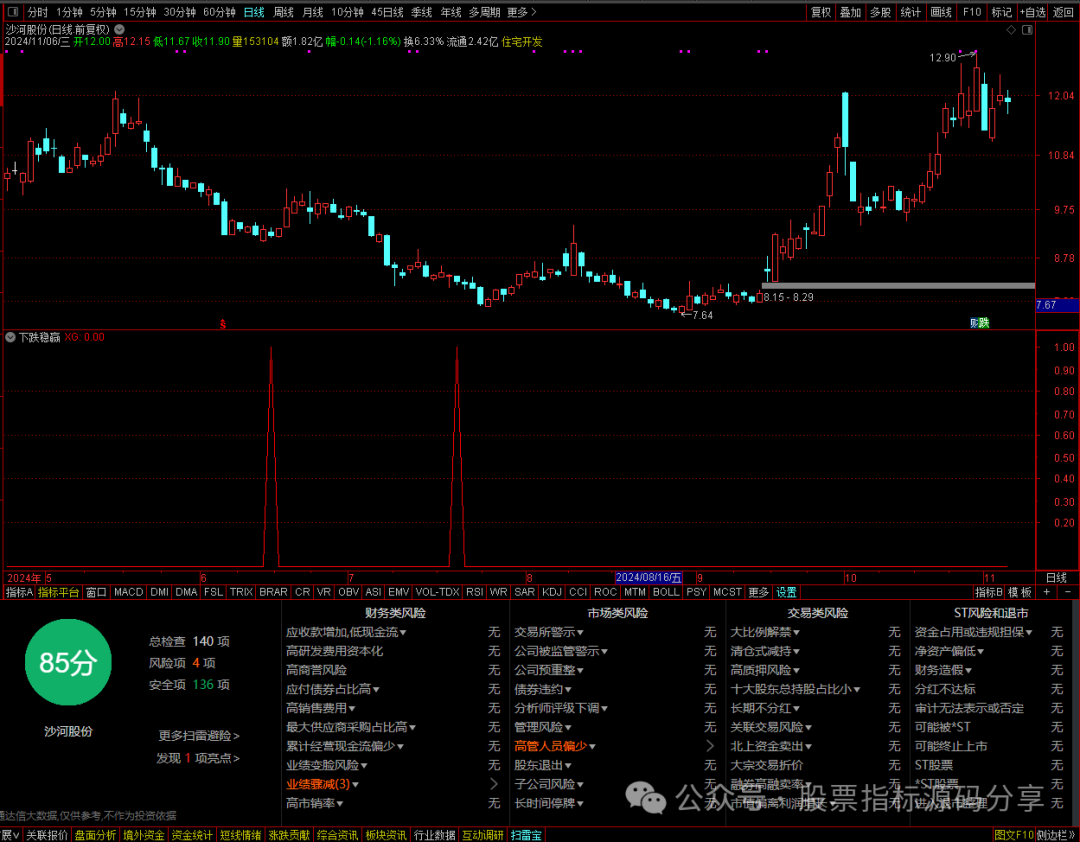The height and width of the screenshot is (842, 1080).
Task: Open the 资金统计 bottom tab
Action: pyautogui.click(x=191, y=835)
